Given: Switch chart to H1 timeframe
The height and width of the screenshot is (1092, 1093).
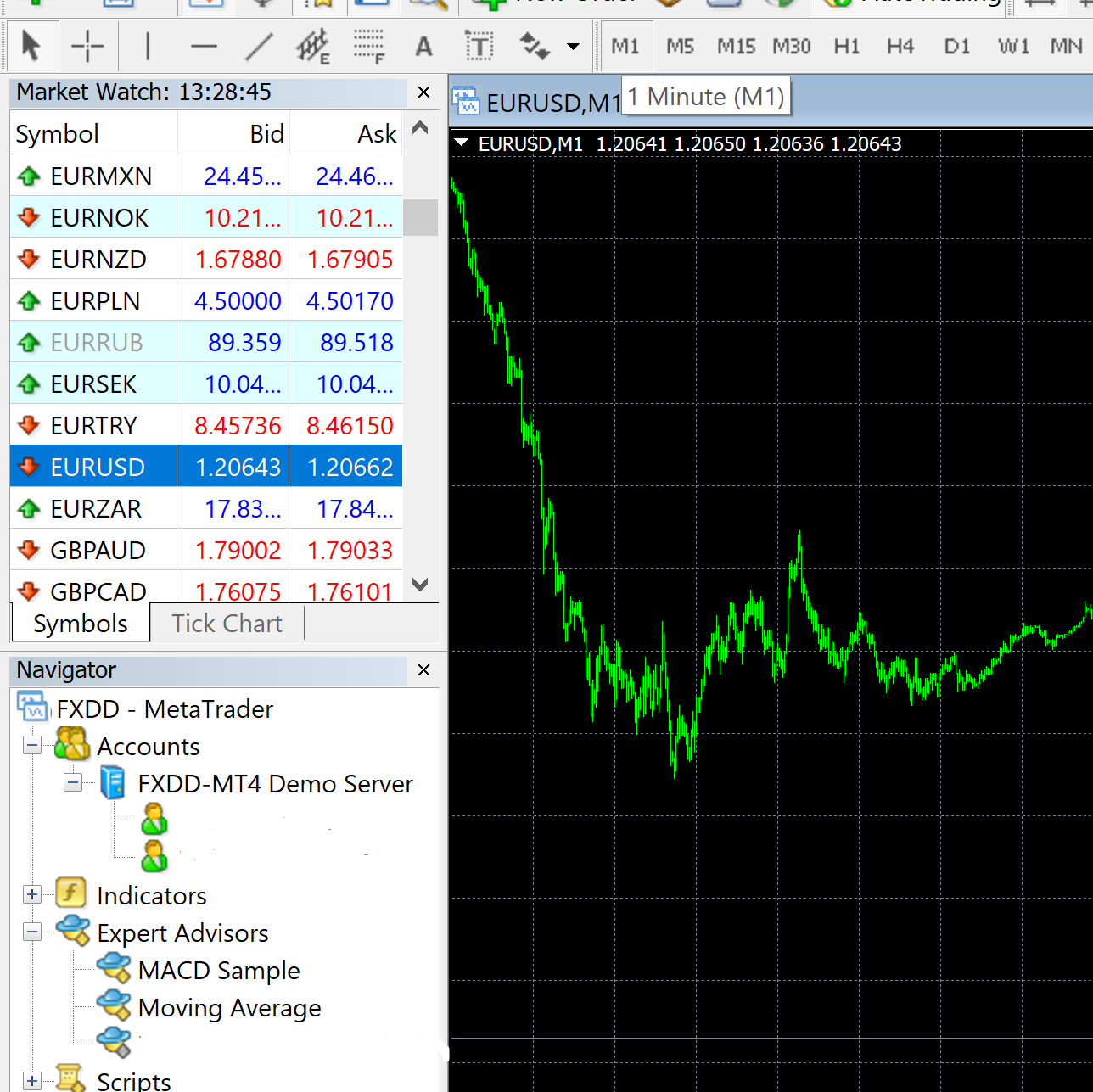Looking at the screenshot, I should click(x=846, y=46).
